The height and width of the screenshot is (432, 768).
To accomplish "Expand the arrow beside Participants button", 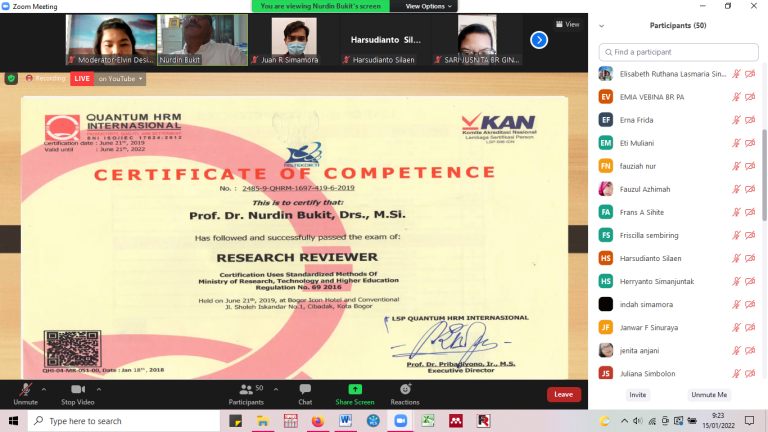I will pyautogui.click(x=276, y=389).
